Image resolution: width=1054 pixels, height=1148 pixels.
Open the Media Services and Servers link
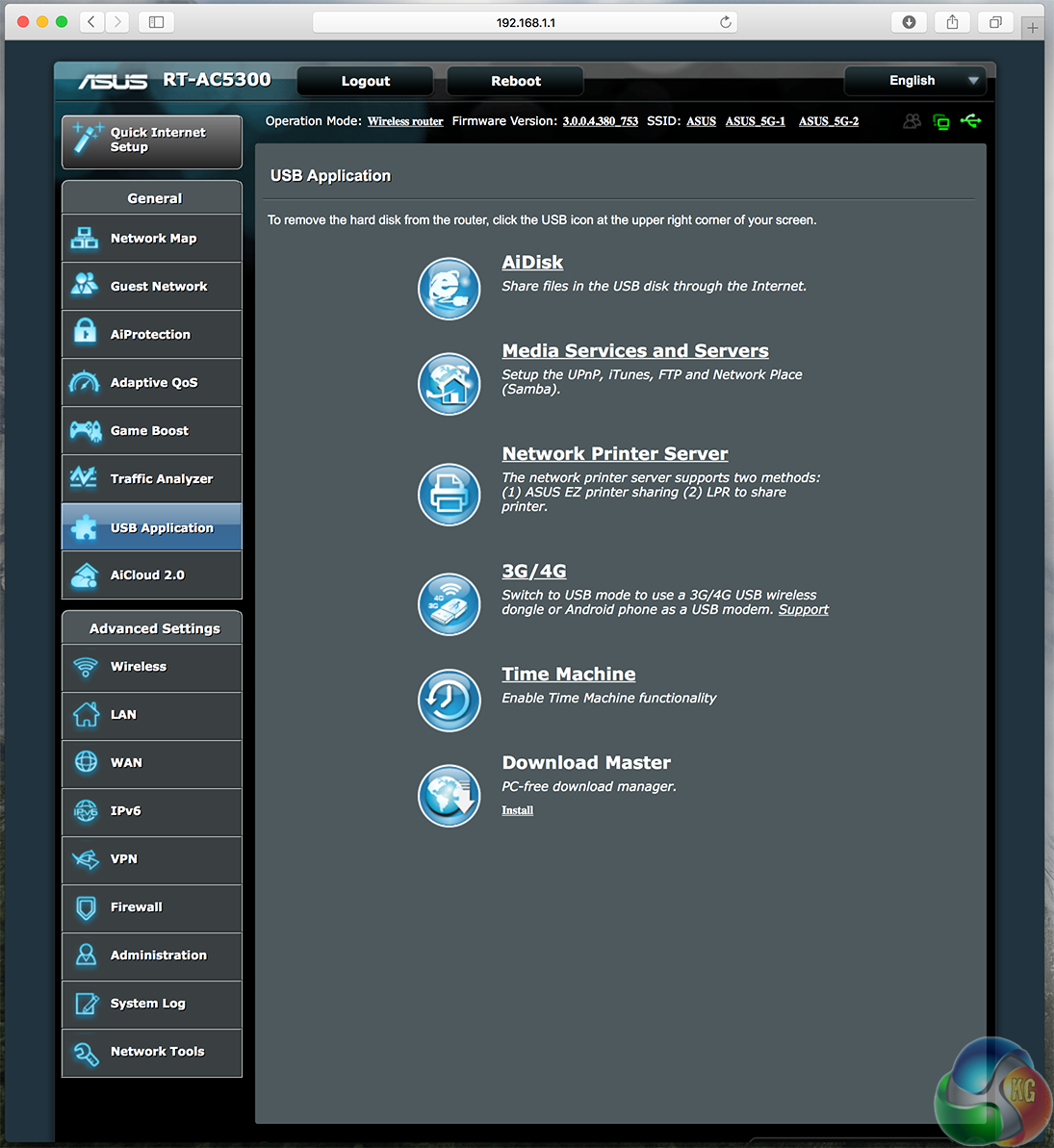coord(635,350)
